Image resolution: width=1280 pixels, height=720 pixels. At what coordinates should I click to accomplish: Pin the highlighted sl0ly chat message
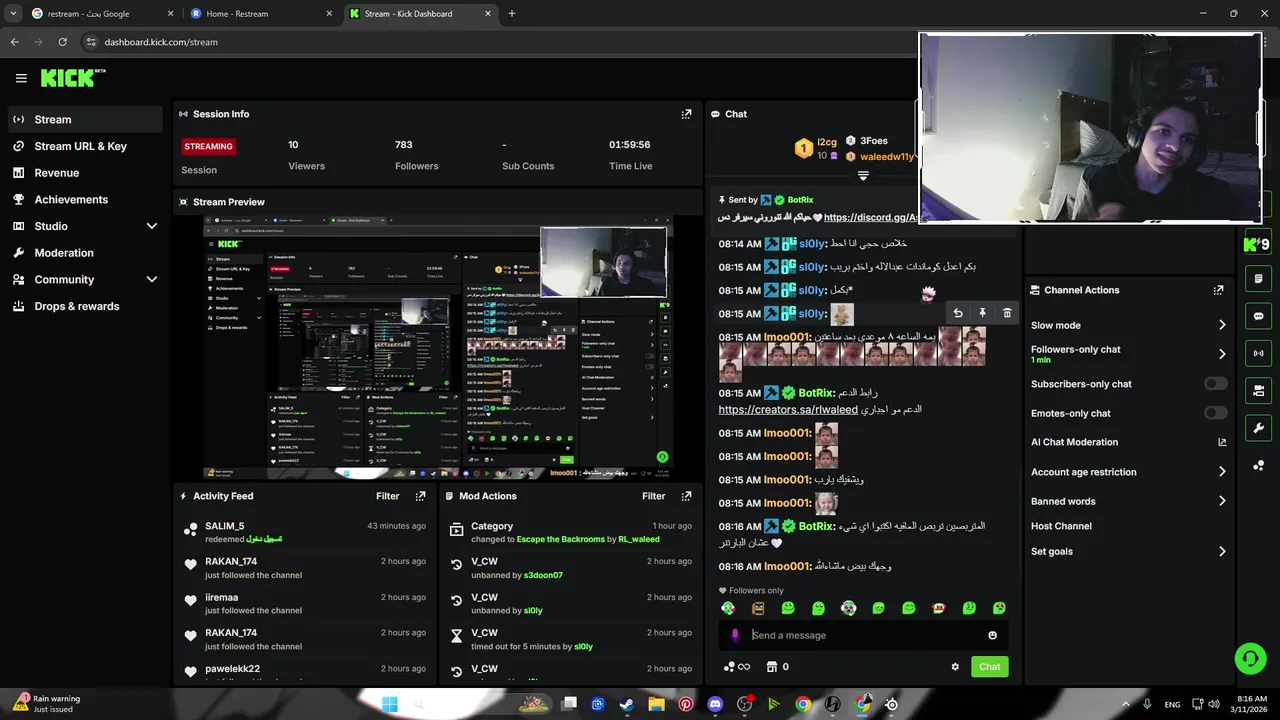pyautogui.click(x=982, y=313)
